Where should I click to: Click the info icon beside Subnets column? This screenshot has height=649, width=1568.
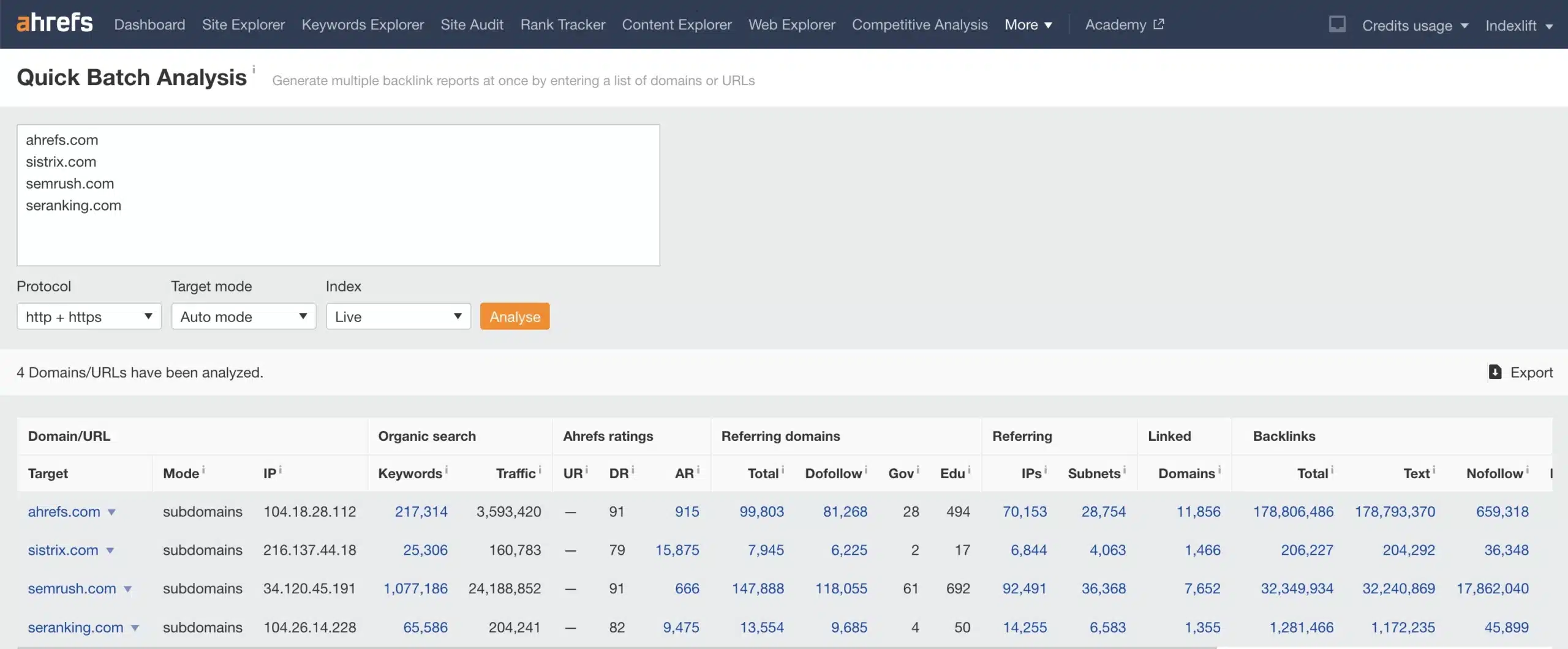(x=1125, y=470)
